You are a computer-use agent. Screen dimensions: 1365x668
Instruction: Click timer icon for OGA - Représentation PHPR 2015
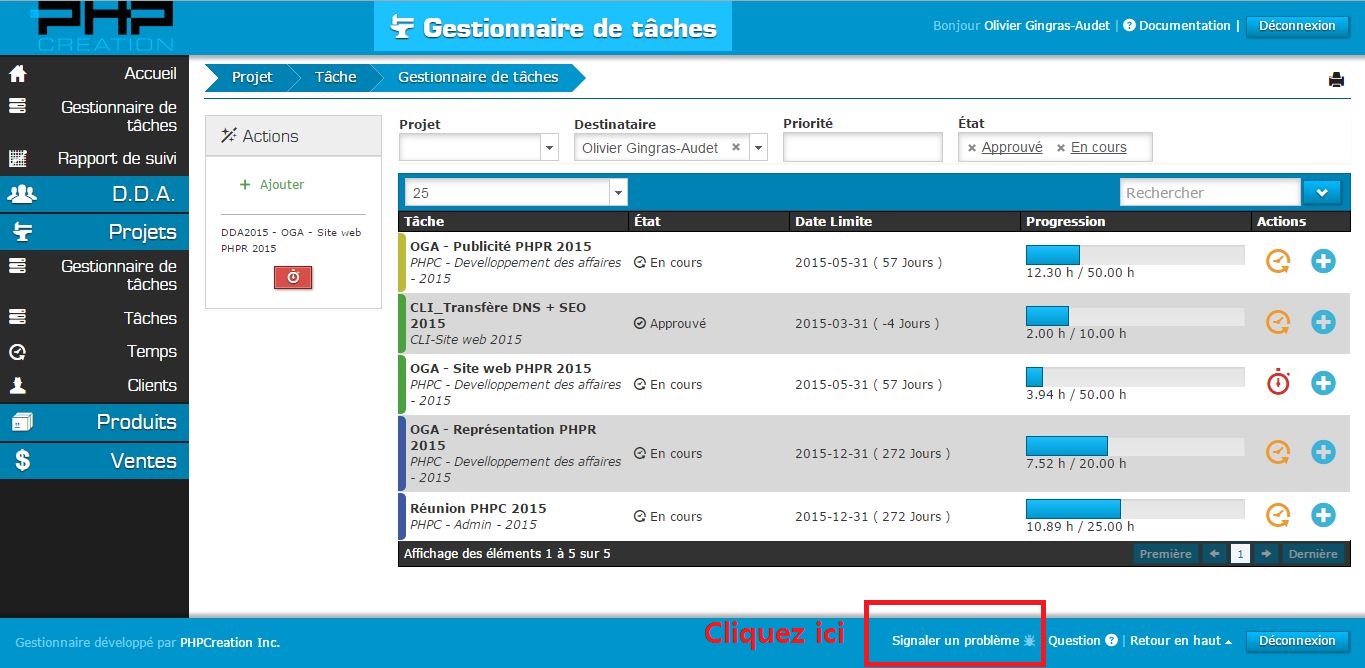coord(1277,453)
